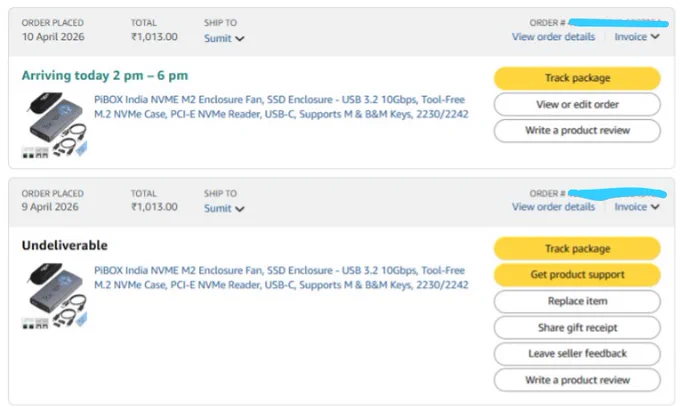680x406 pixels.
Task: Expand Ship to Sumit dropdown, 10 April order
Action: [224, 39]
